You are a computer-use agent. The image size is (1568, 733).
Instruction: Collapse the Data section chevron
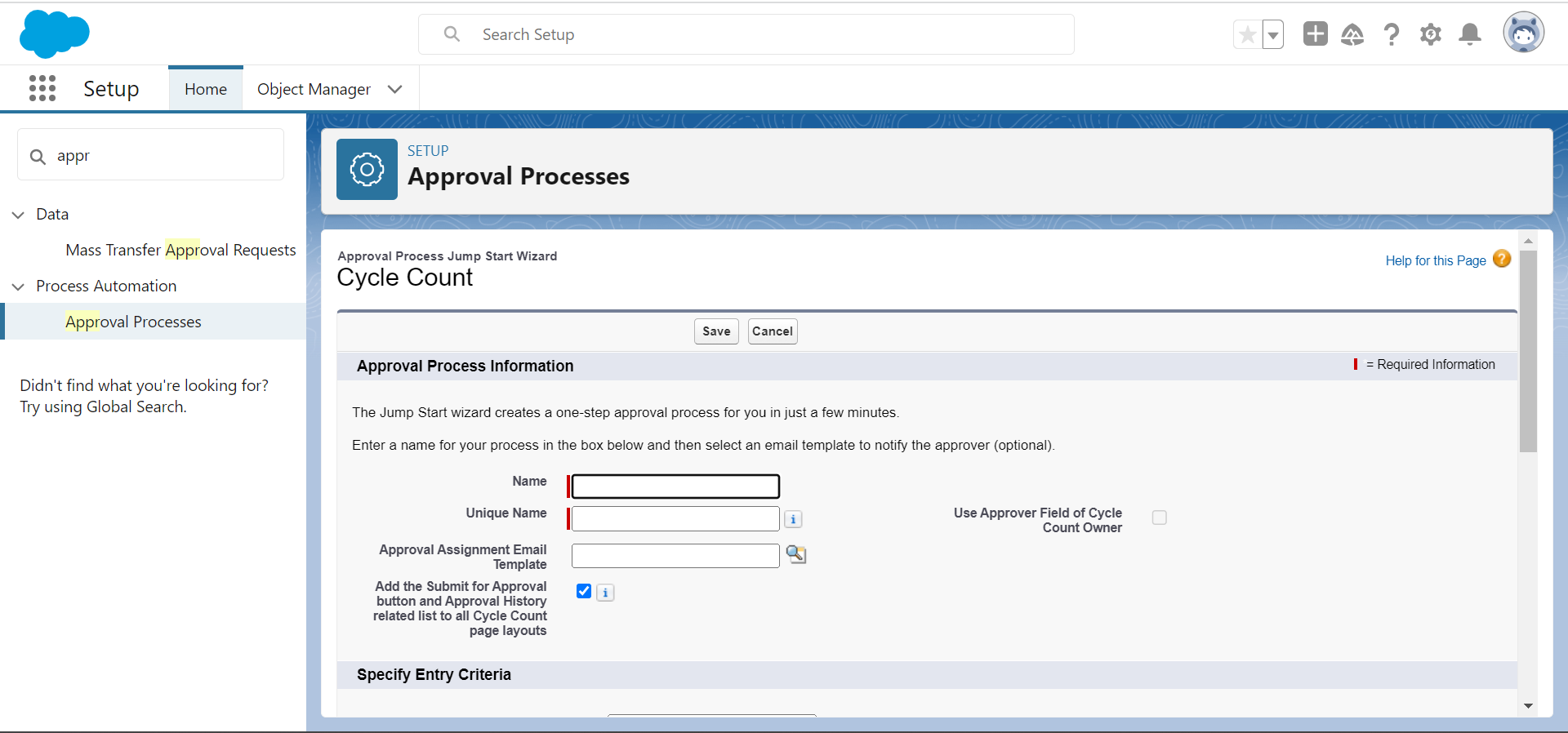pyautogui.click(x=18, y=215)
